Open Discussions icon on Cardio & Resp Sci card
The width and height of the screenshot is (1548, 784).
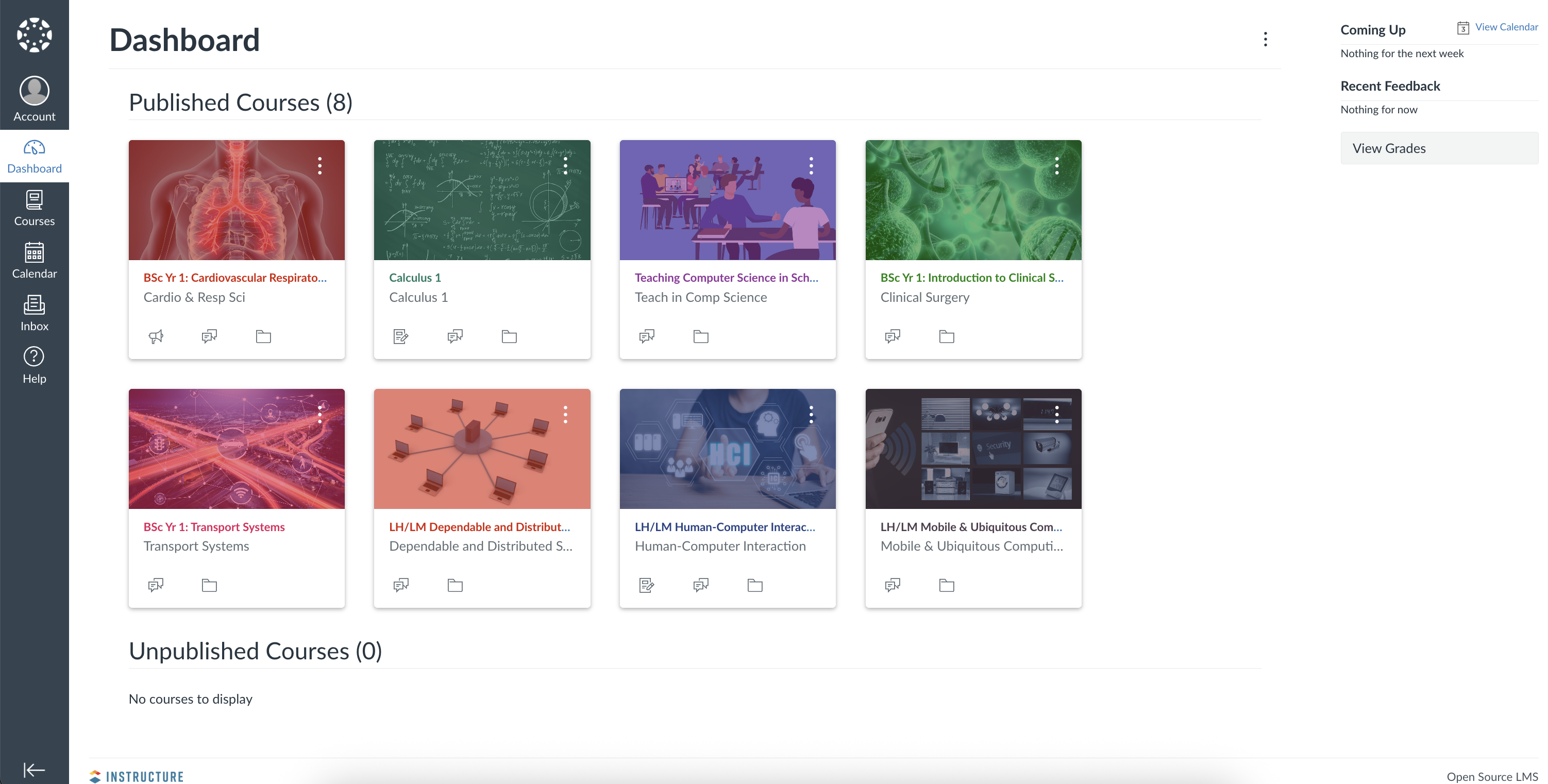209,336
